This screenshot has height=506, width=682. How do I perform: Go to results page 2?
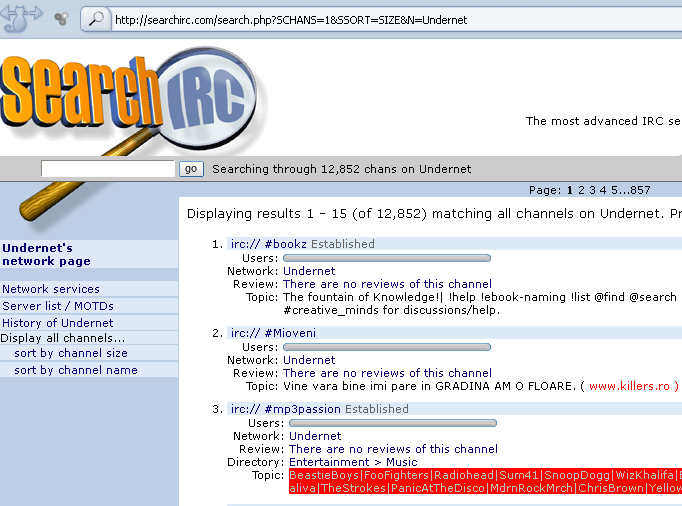pyautogui.click(x=581, y=190)
